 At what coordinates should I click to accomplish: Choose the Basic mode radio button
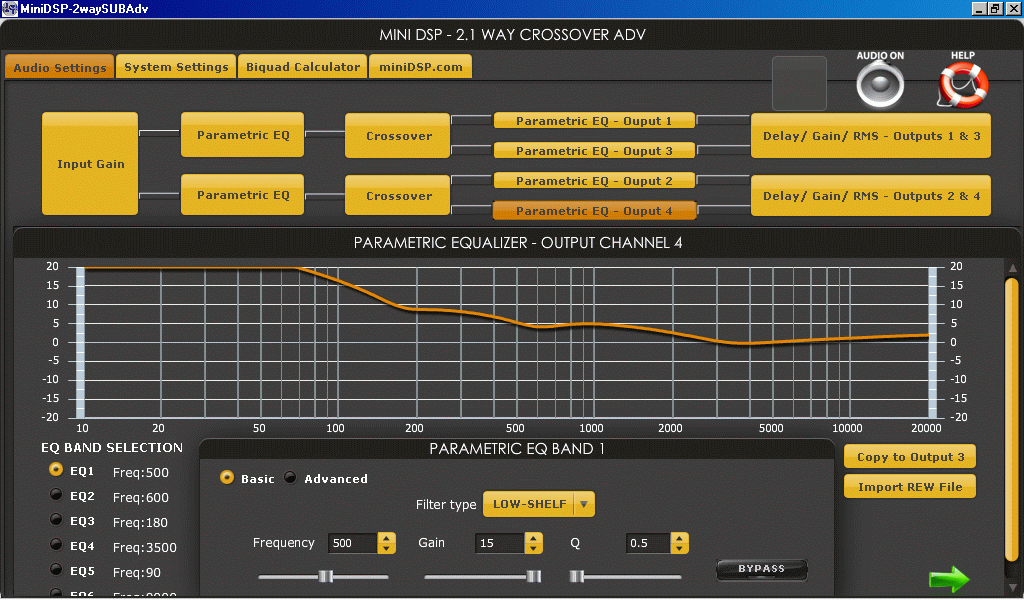tap(227, 477)
